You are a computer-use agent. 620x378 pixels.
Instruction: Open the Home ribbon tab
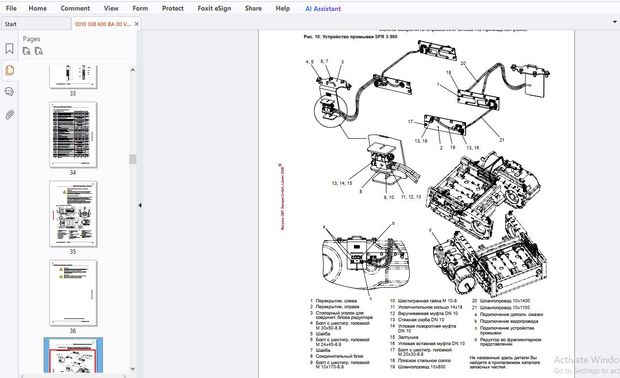(38, 8)
